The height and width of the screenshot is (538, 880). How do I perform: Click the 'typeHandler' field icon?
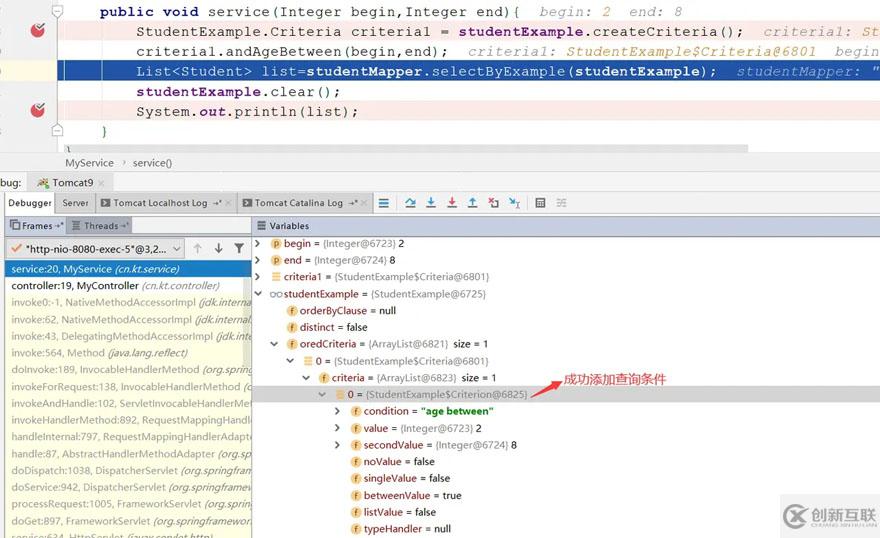[x=356, y=529]
